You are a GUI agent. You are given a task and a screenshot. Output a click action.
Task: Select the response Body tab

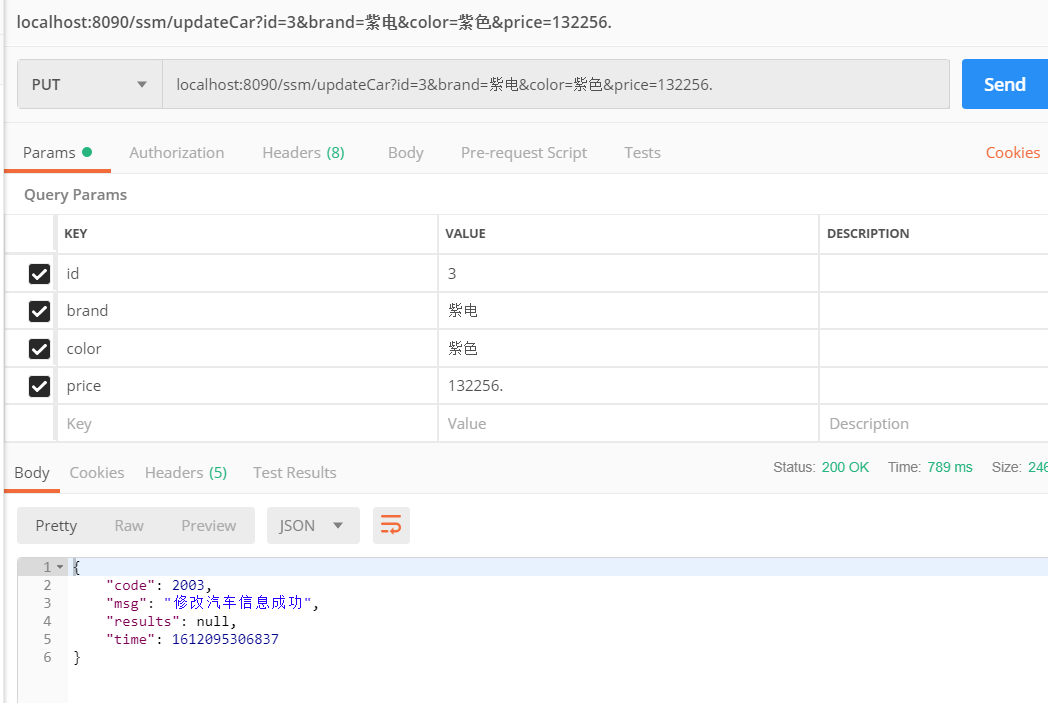[32, 472]
